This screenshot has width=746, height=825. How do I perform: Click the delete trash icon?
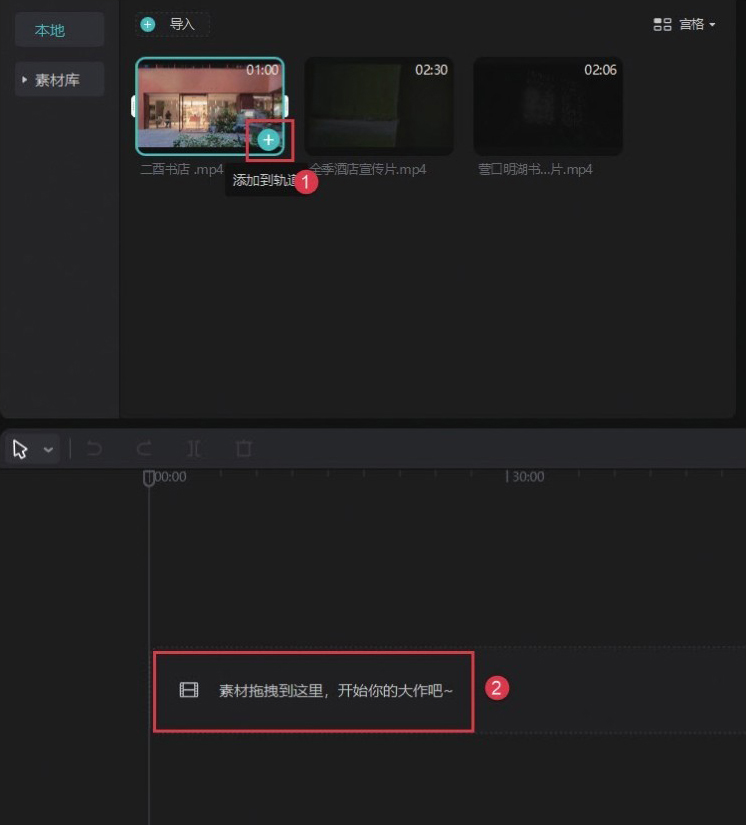(244, 449)
